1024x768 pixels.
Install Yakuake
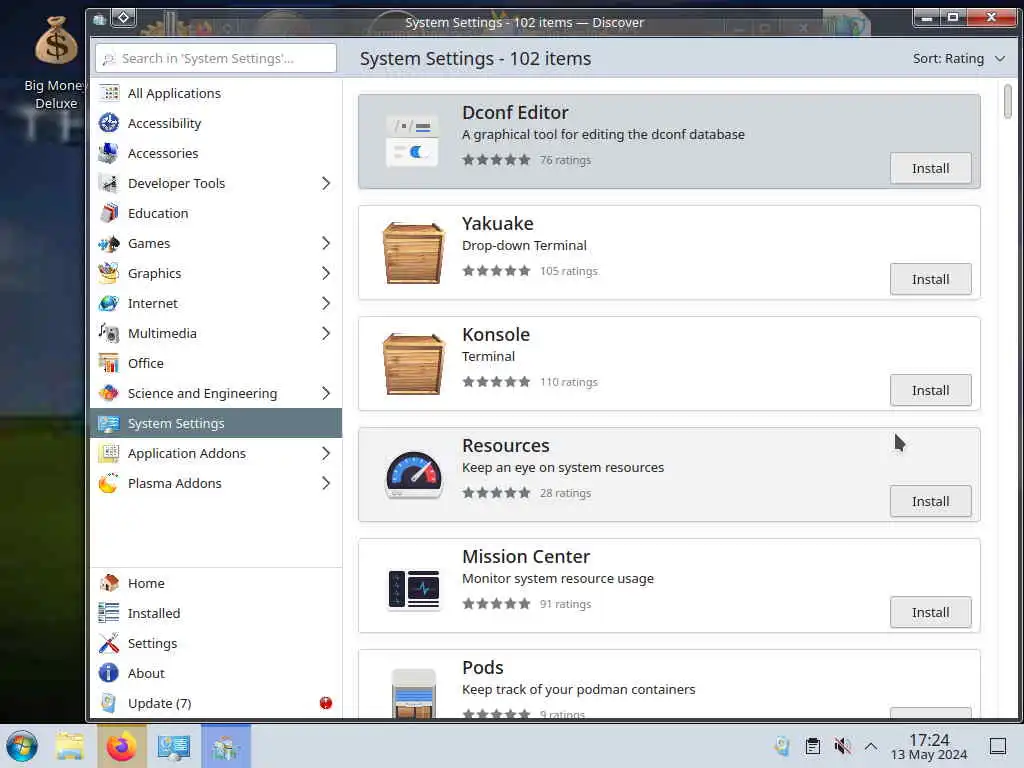930,280
